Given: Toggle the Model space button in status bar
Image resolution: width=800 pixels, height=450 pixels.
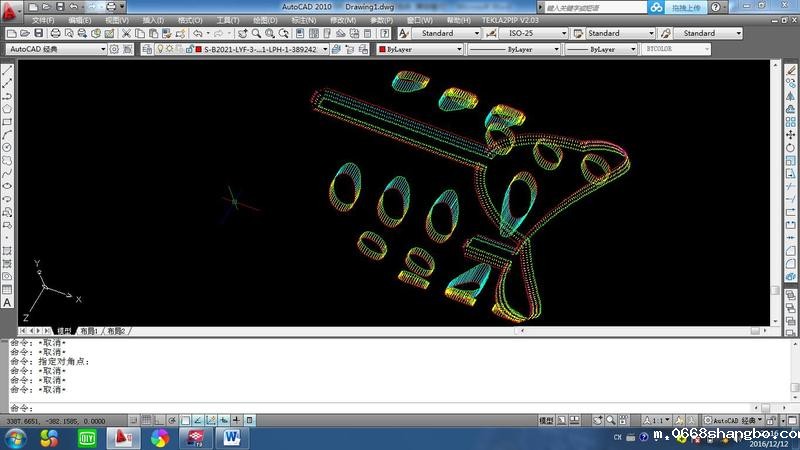Looking at the screenshot, I should (547, 422).
